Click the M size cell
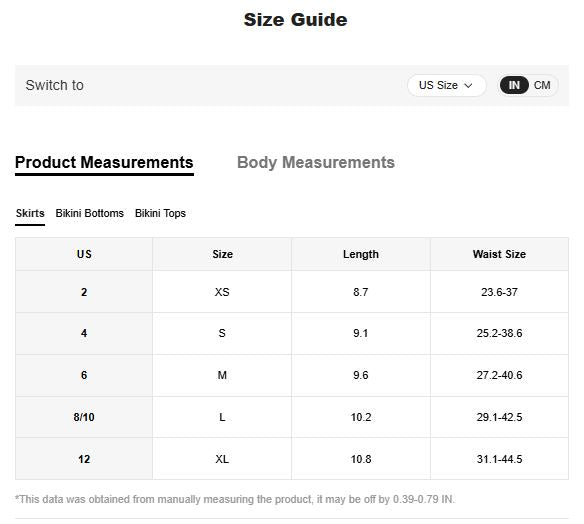 (x=222, y=375)
